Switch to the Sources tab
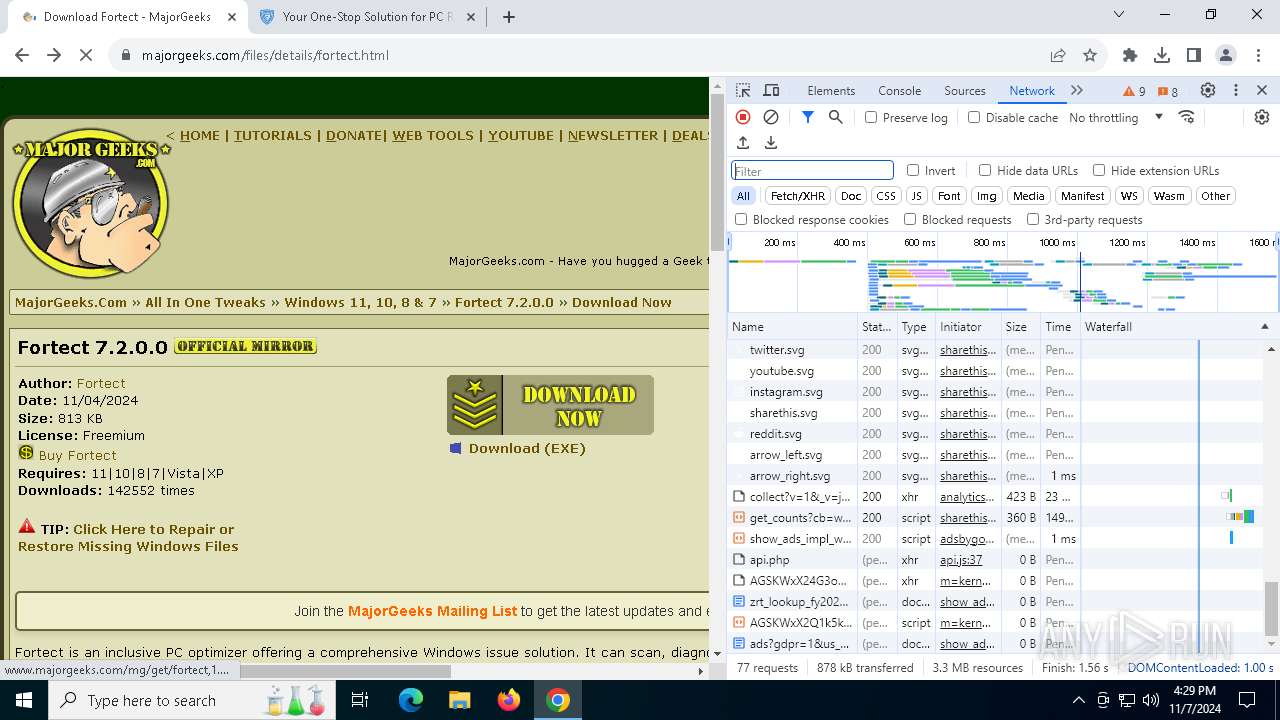This screenshot has width=1280, height=720. (x=965, y=90)
